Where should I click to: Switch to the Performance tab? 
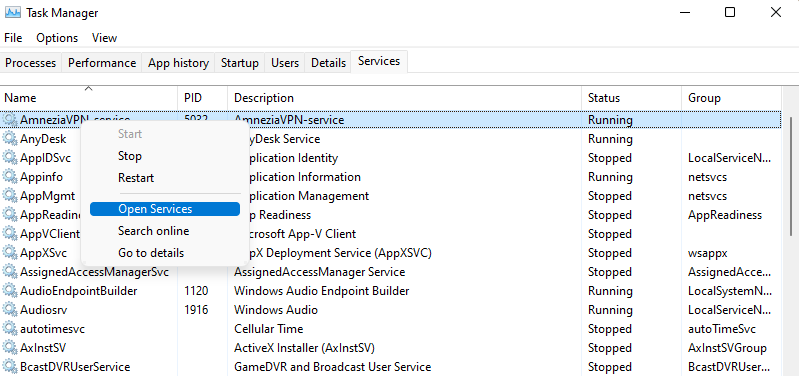point(102,63)
